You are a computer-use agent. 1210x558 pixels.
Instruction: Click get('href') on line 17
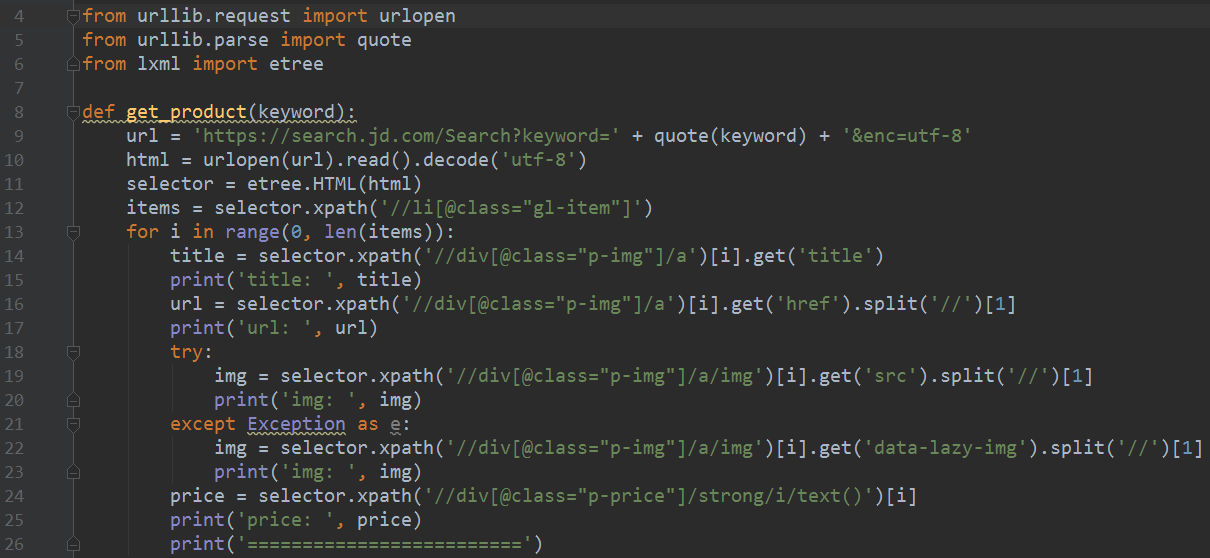point(794,304)
